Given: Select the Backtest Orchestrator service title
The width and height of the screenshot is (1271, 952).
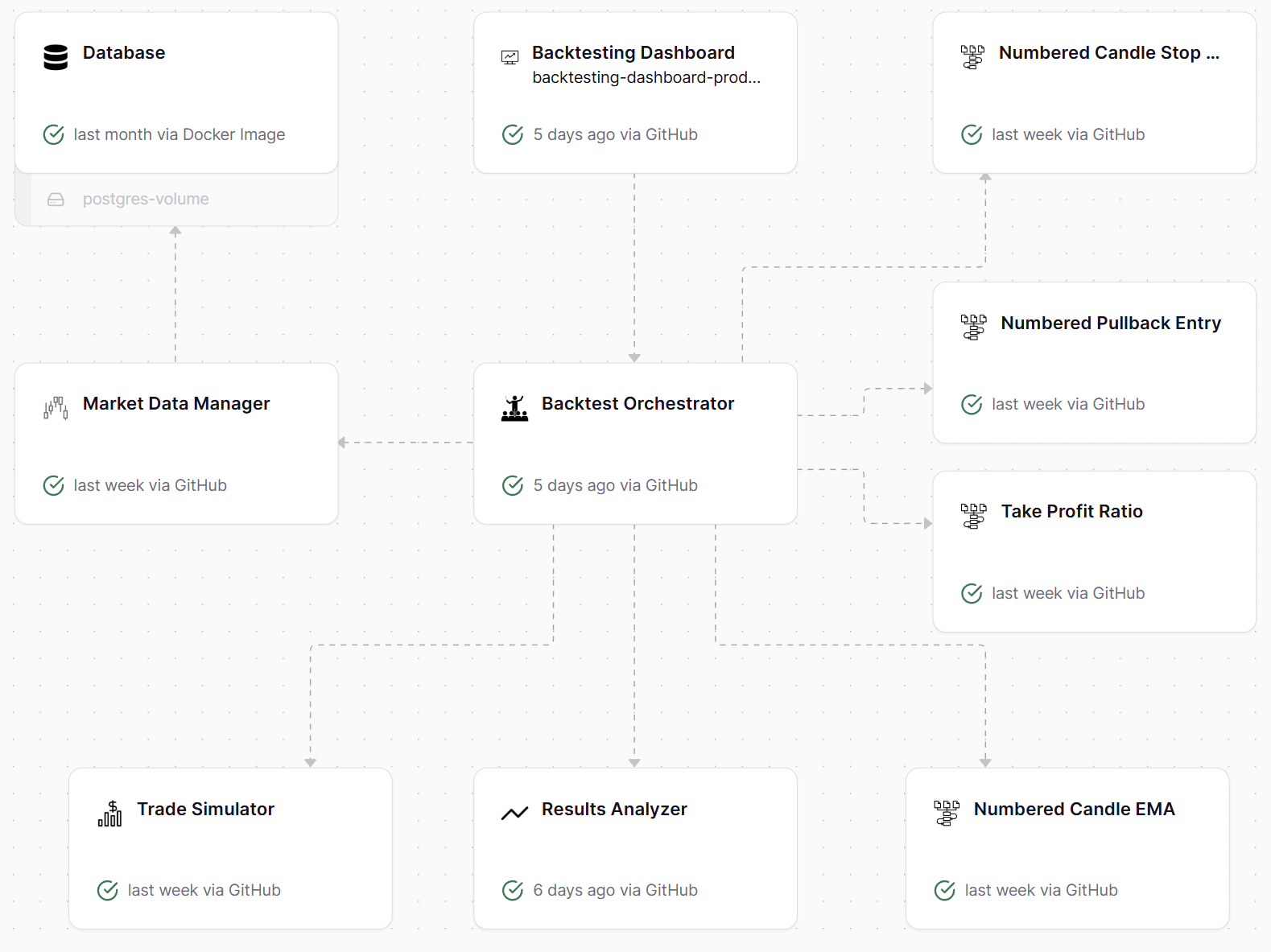Looking at the screenshot, I should [x=638, y=404].
